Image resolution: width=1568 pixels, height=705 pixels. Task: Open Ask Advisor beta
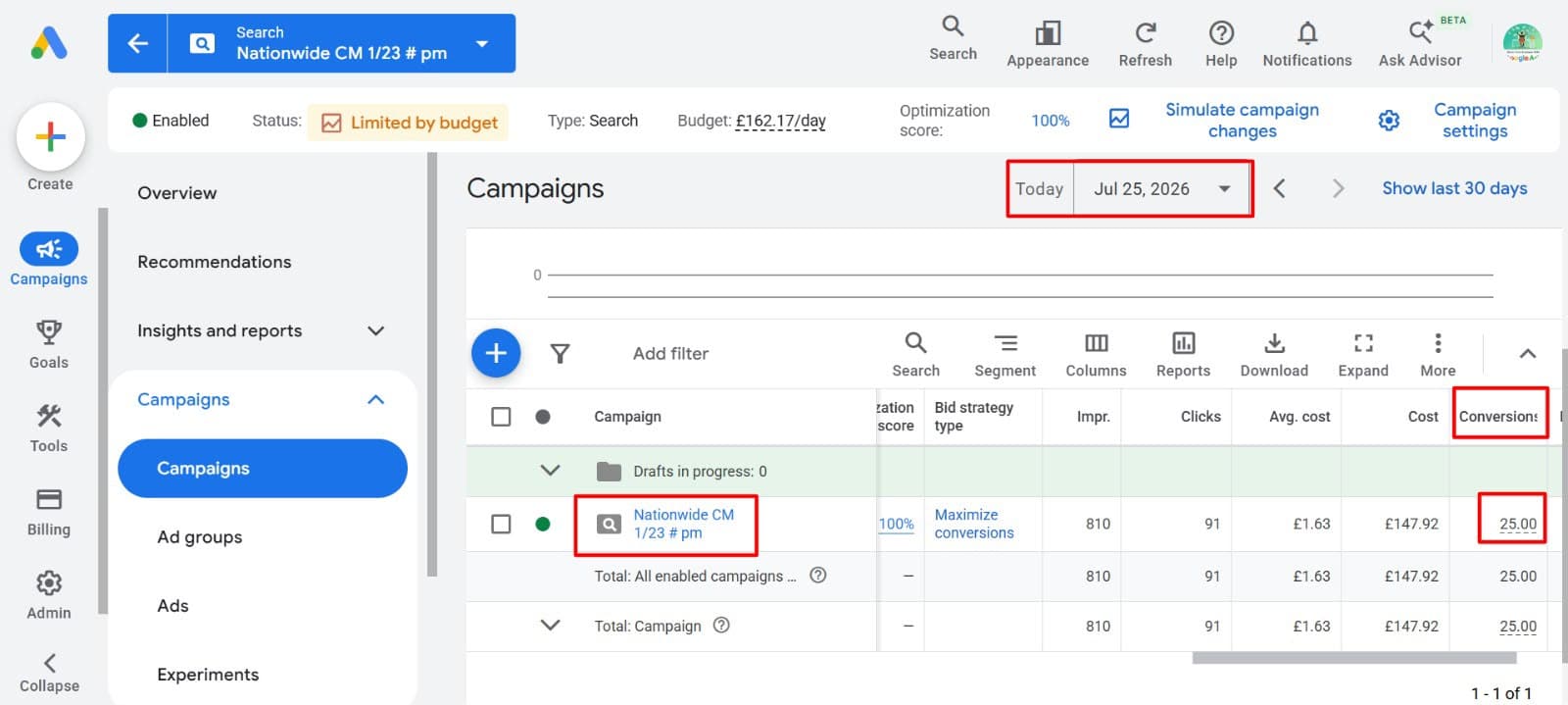coord(1420,44)
